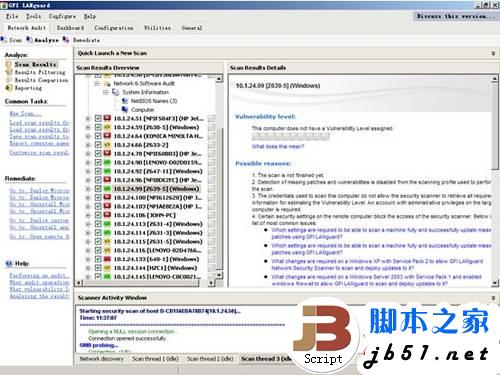This screenshot has width=500, height=375.
Task: Toggle the checkbox for host 10.1.24.64
Action: pos(98,136)
